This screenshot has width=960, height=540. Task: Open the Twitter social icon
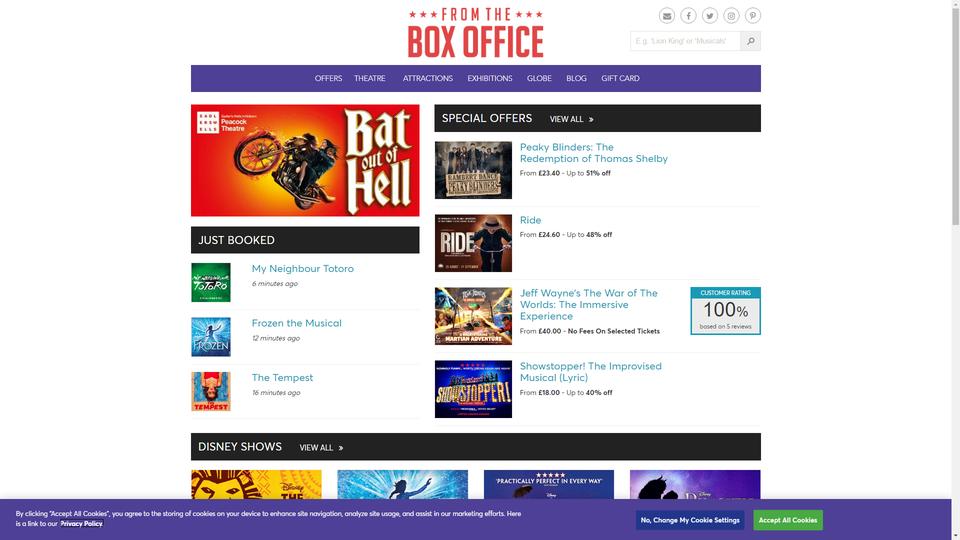click(710, 16)
